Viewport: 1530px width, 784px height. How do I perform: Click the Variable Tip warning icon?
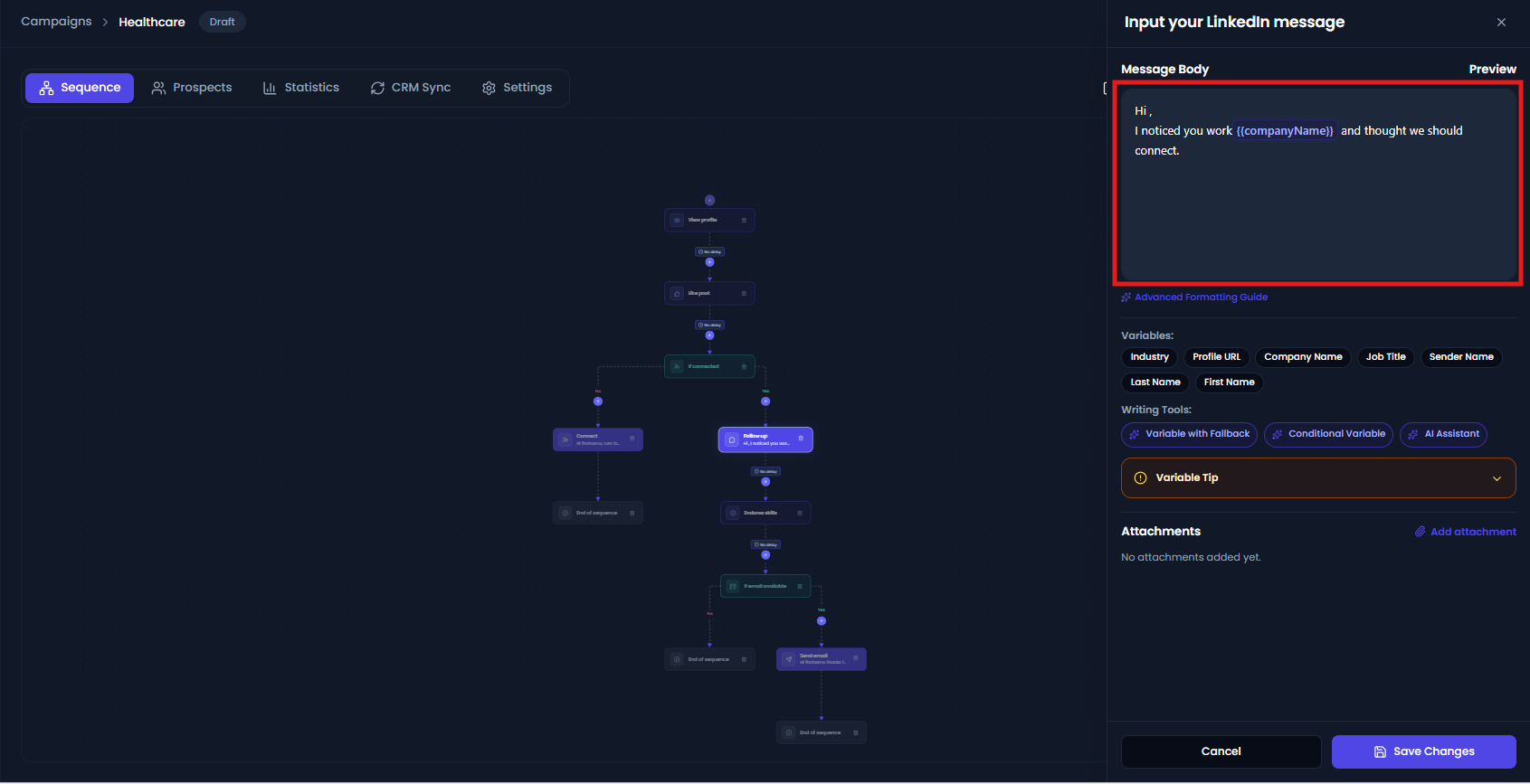[x=1140, y=477]
